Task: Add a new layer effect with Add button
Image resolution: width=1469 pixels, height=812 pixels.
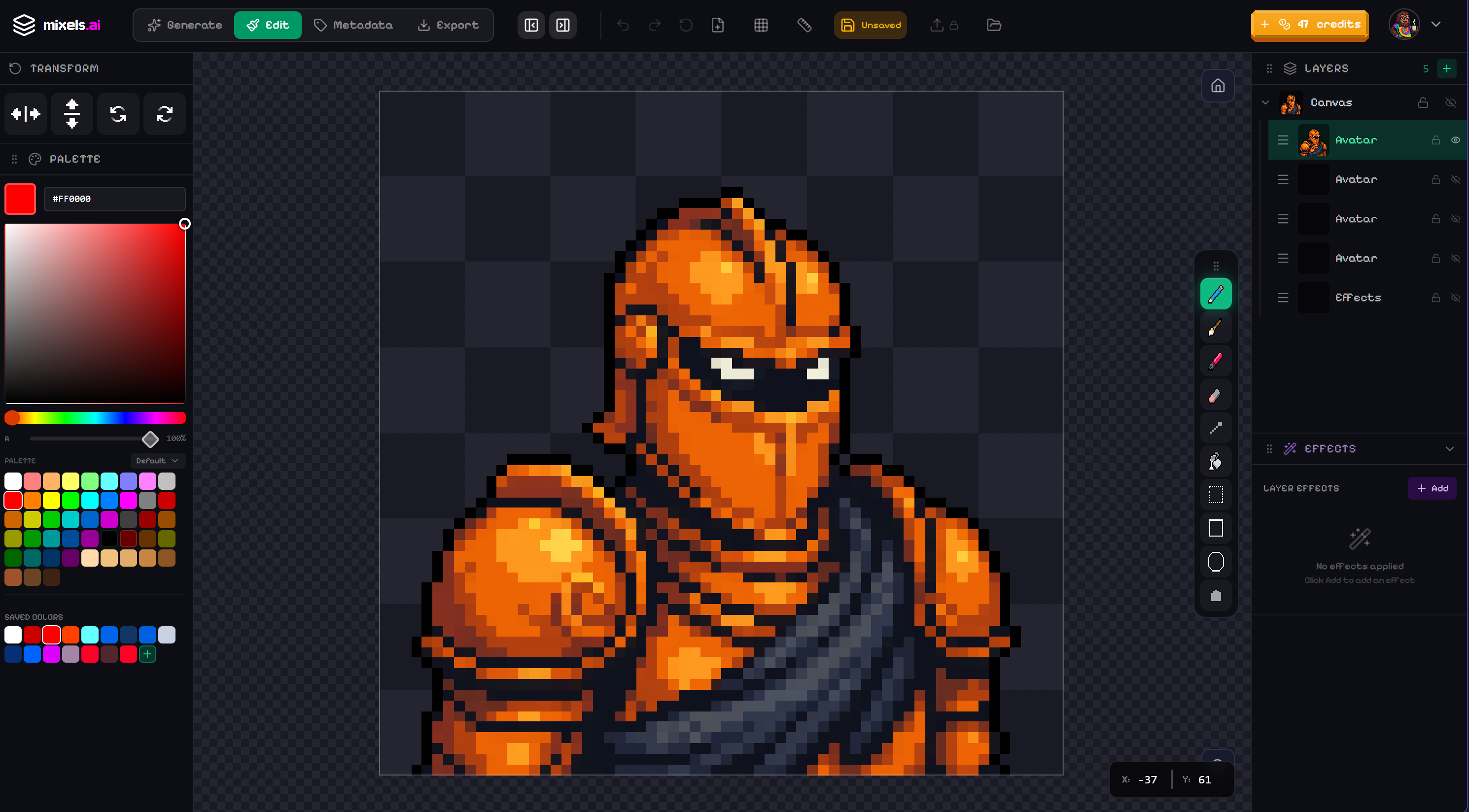Action: pos(1432,488)
